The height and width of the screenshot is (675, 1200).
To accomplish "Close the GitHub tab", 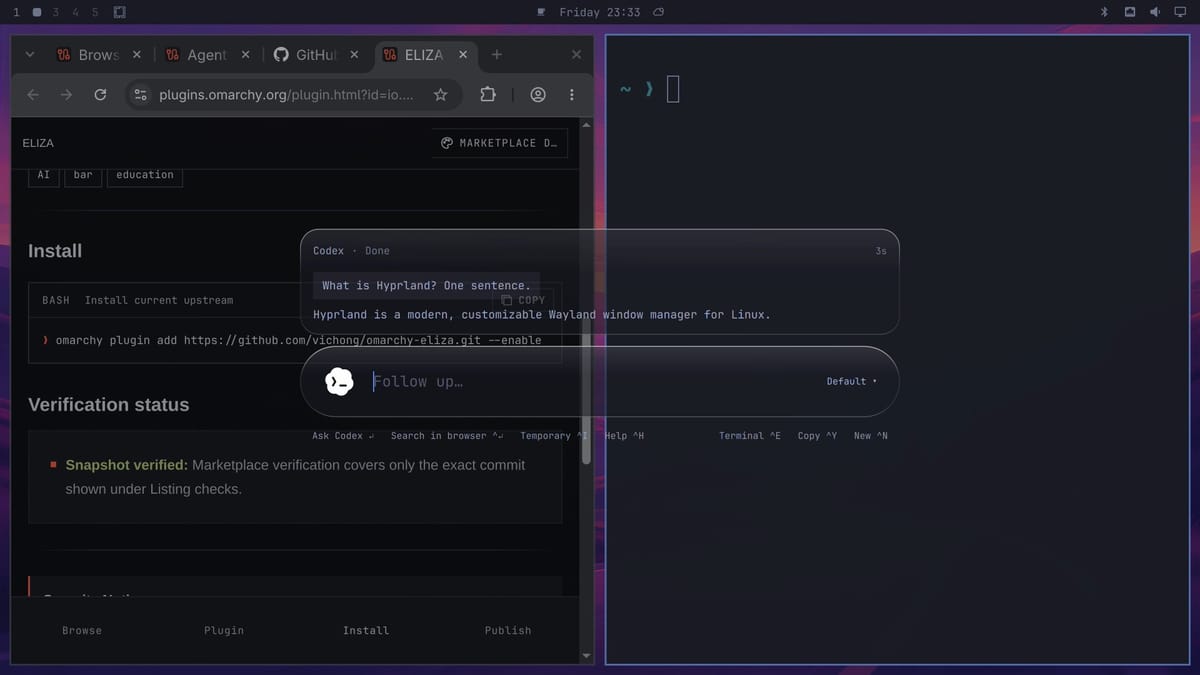I will click(354, 55).
